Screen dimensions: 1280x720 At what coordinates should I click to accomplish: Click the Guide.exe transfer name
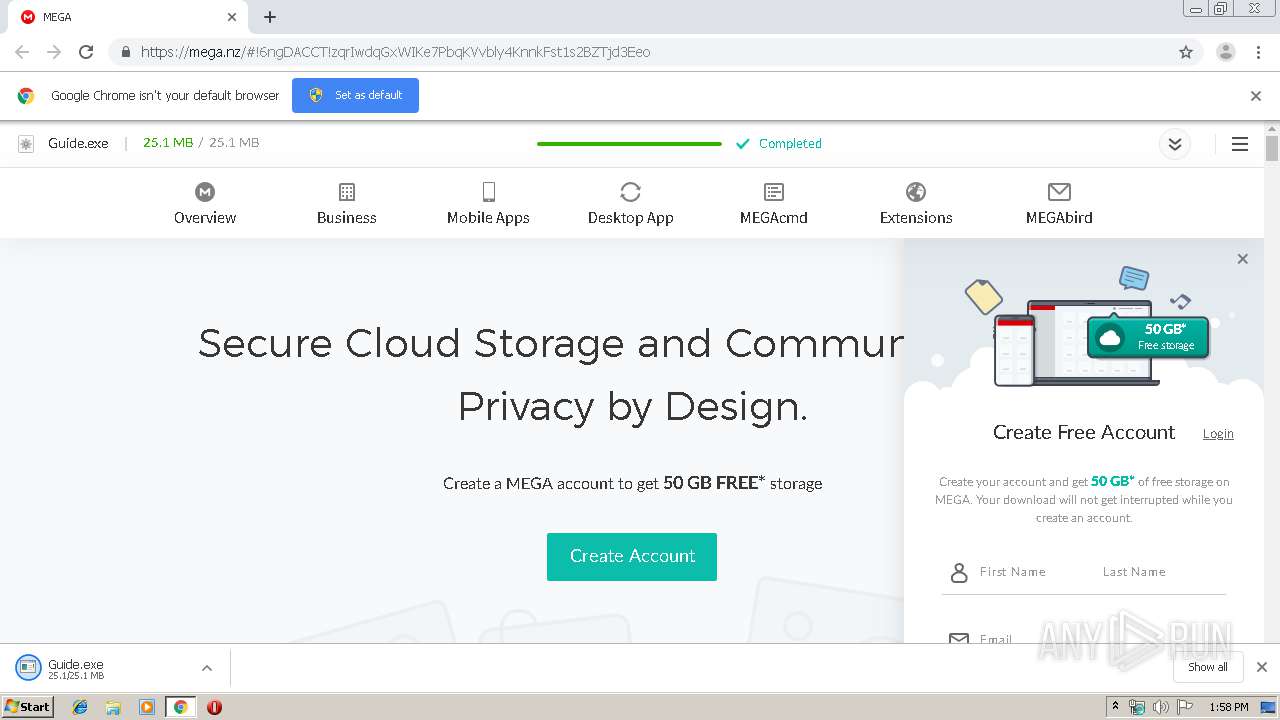tap(78, 144)
